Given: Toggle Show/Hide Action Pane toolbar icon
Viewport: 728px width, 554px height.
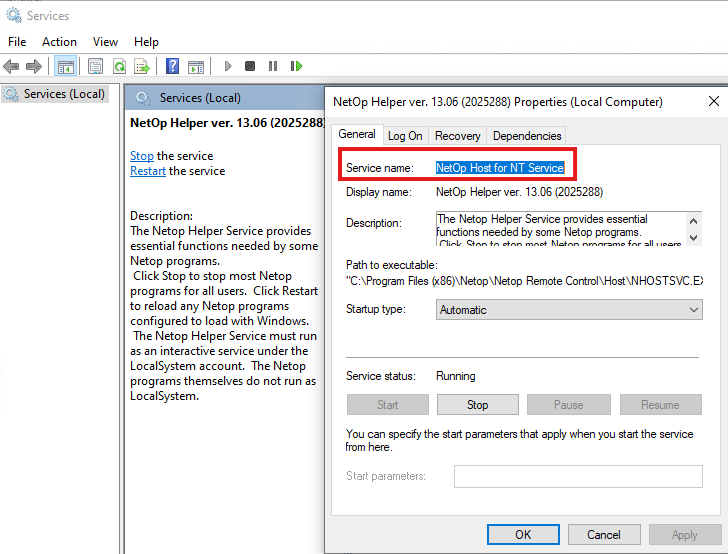Looking at the screenshot, I should pyautogui.click(x=195, y=66).
